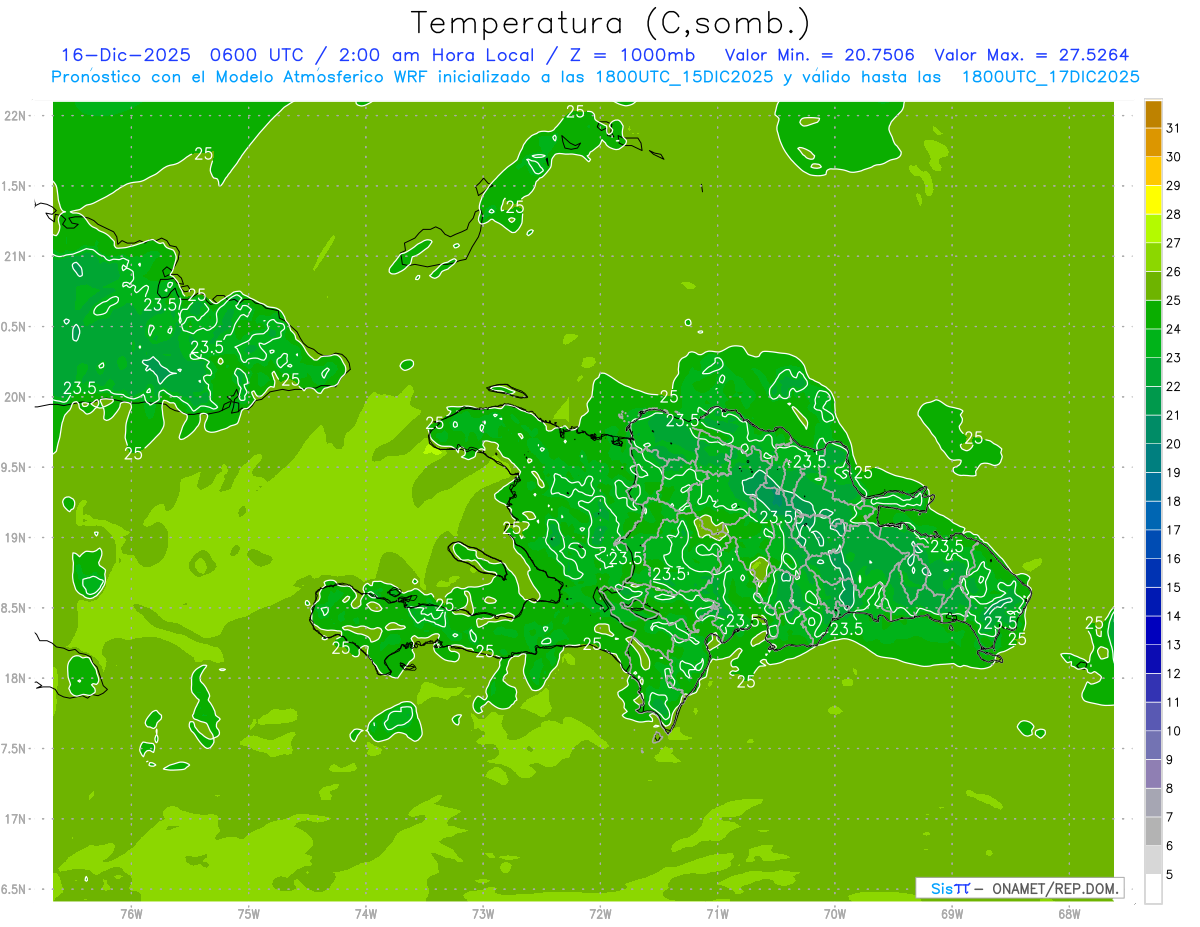Screen dimensions: 1200x927
Task: Click the "18N" latitude label
Action: click(15, 678)
